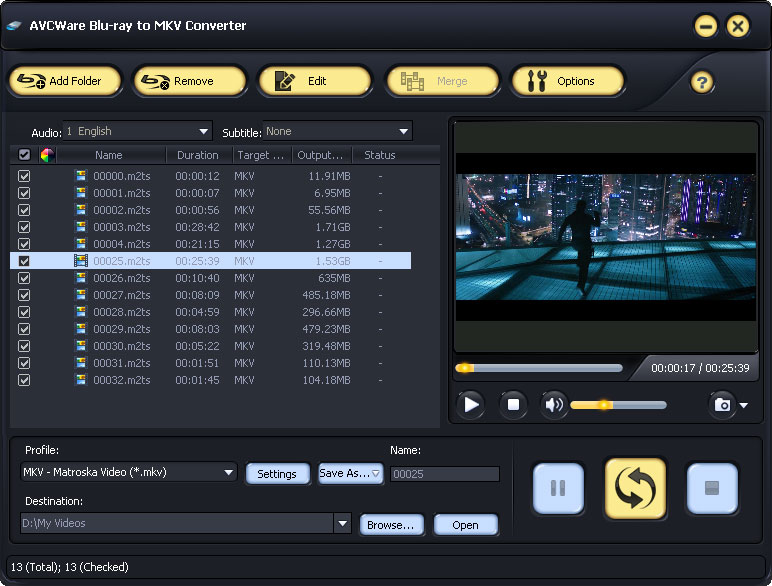Open the Subtitle dropdown
The width and height of the screenshot is (772, 586).
[x=337, y=131]
